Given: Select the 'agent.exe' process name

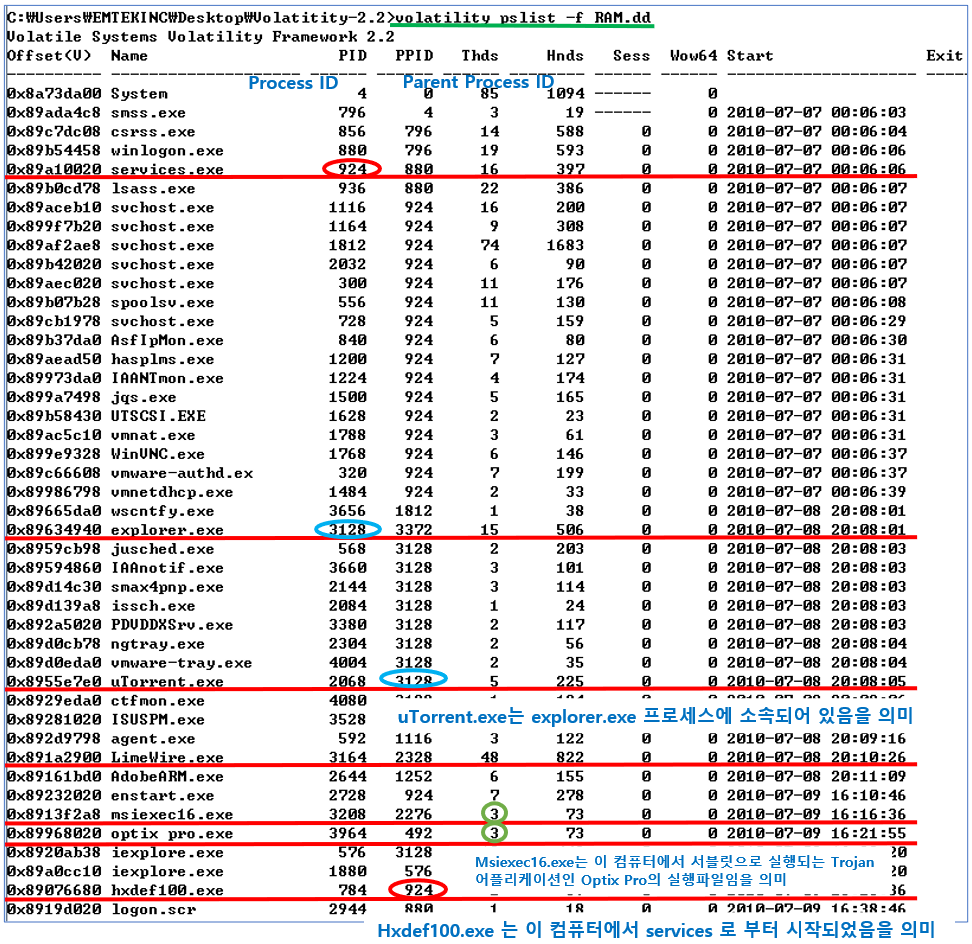Looking at the screenshot, I should point(153,739).
